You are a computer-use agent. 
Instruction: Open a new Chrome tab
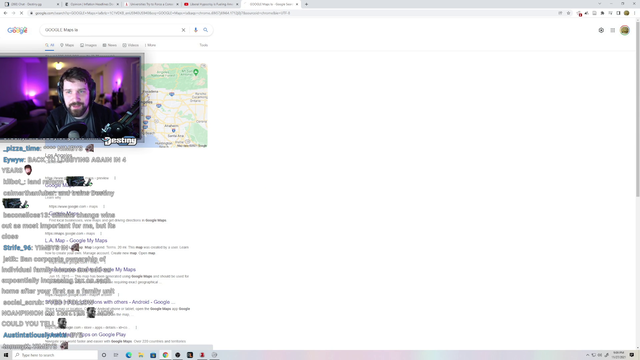pos(306,4)
